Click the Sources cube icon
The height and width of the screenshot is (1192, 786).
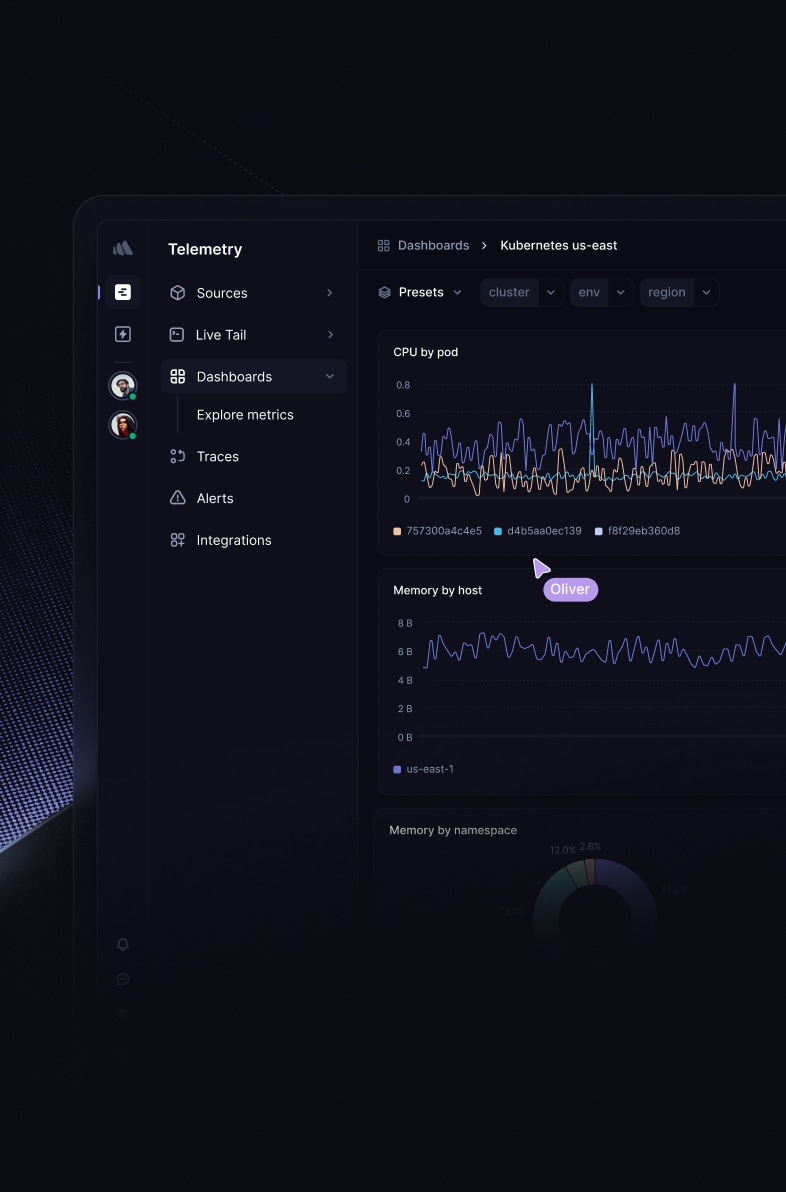(x=177, y=293)
